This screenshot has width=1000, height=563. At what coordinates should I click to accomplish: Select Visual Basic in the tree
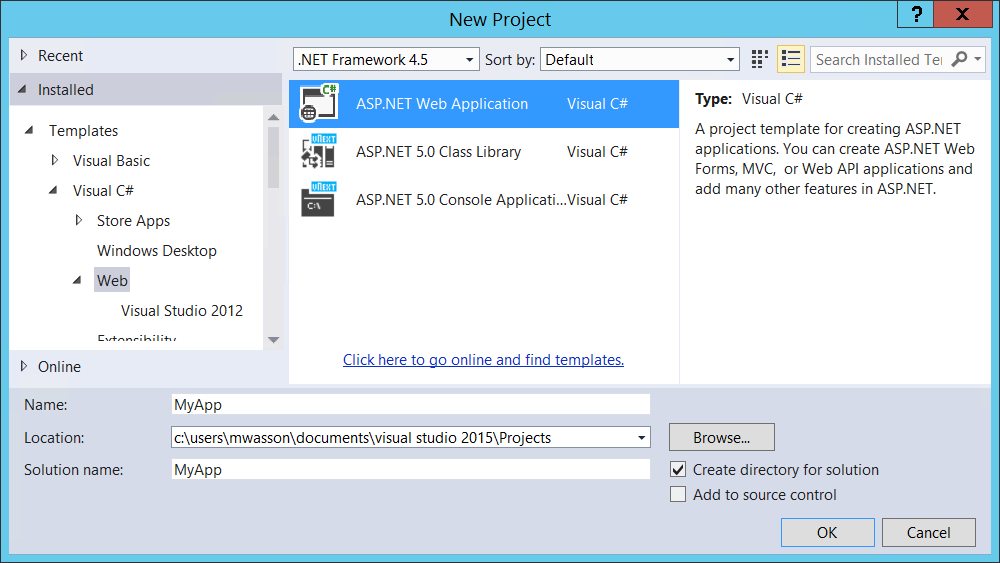click(111, 161)
